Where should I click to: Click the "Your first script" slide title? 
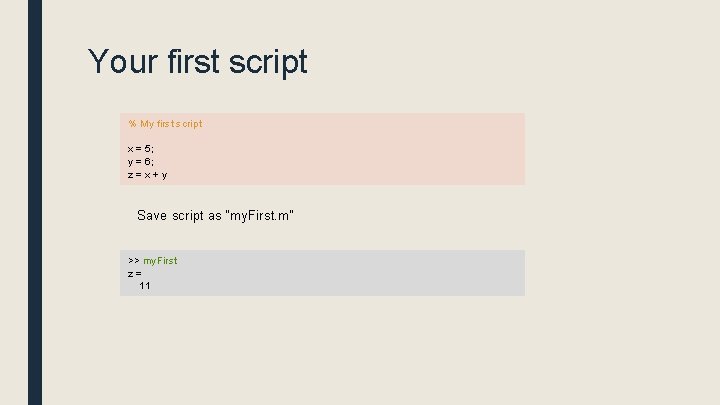click(198, 62)
